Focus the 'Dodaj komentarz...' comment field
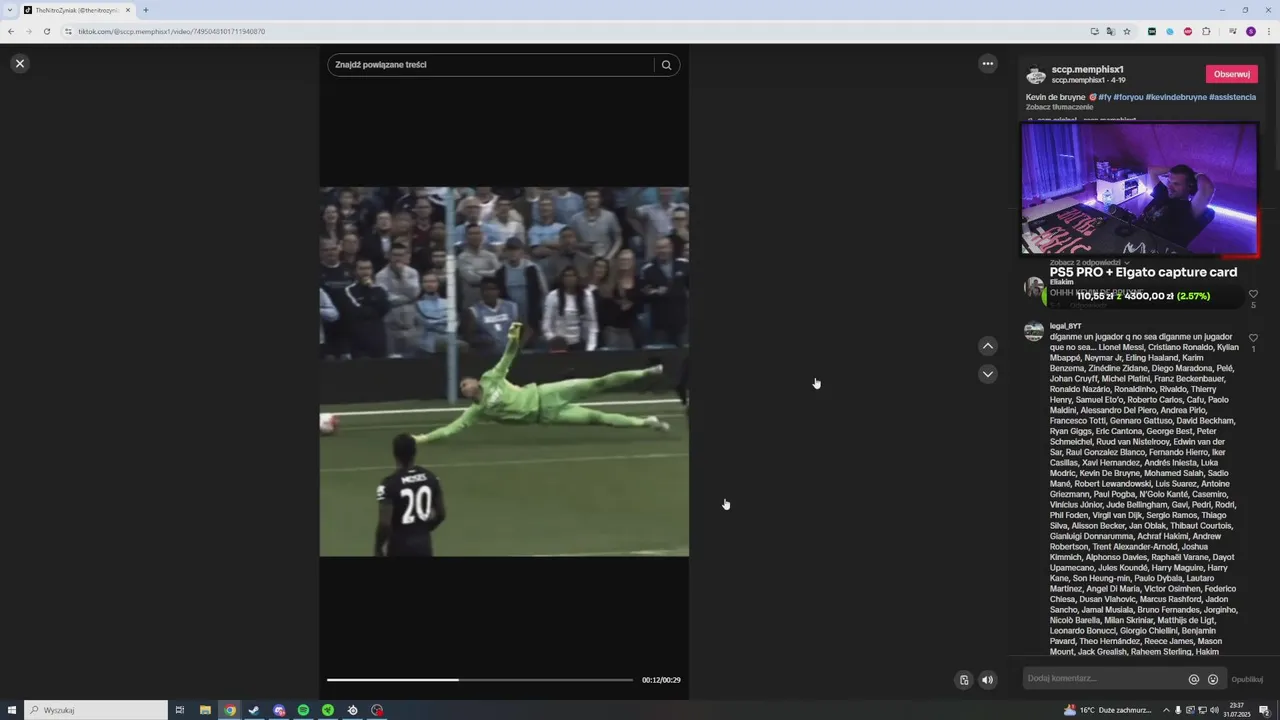 [1105, 679]
